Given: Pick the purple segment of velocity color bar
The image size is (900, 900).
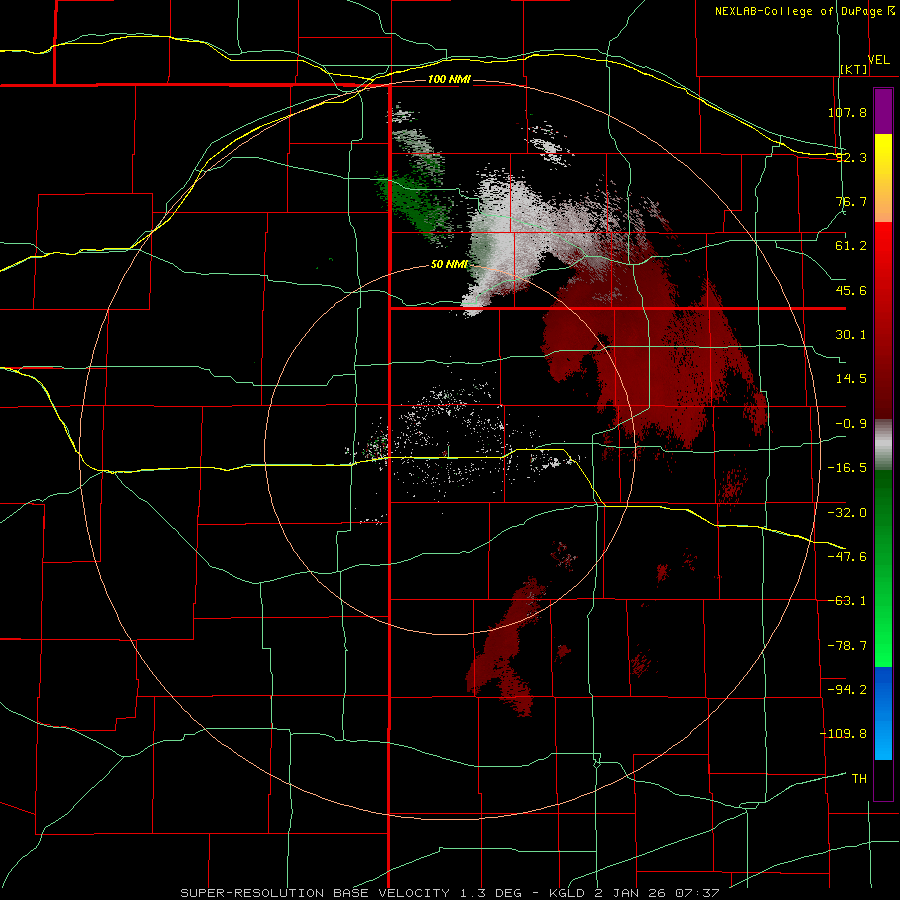Looking at the screenshot, I should [883, 111].
